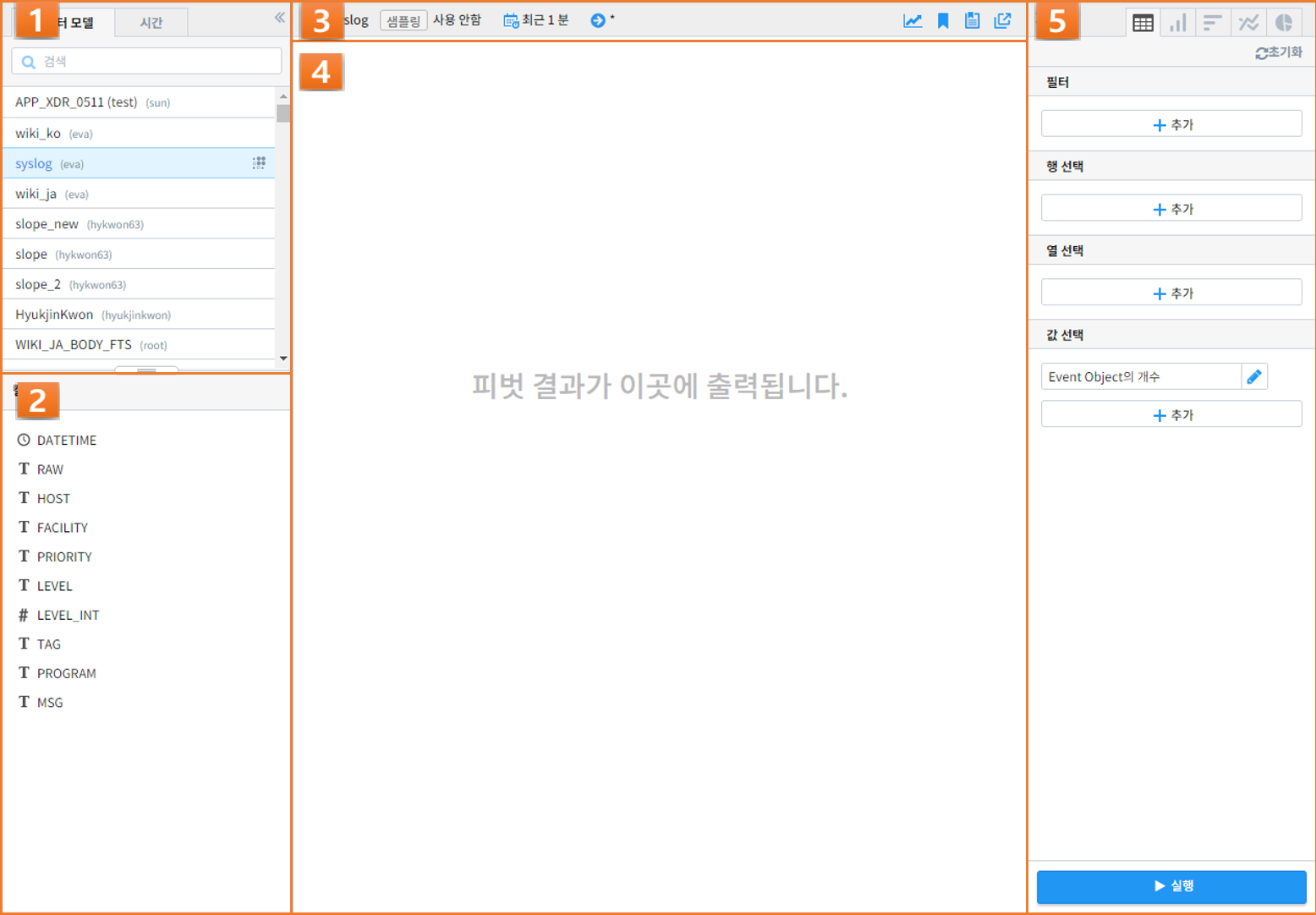This screenshot has height=915, width=1316.
Task: Click the Event Object의 개수 value box
Action: [x=1141, y=376]
